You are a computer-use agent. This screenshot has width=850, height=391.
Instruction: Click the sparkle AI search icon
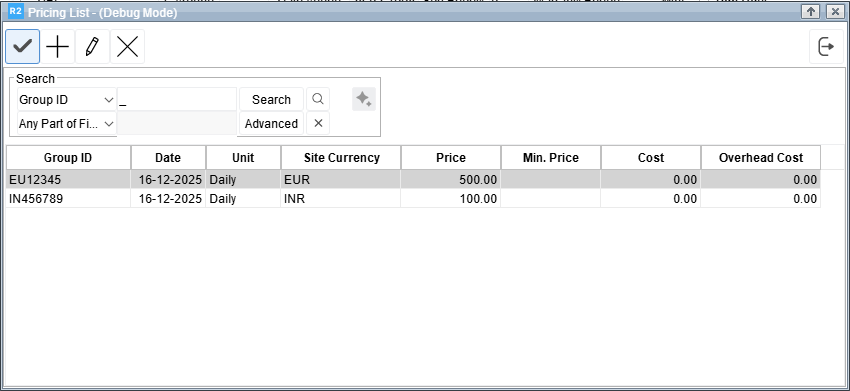[x=364, y=99]
